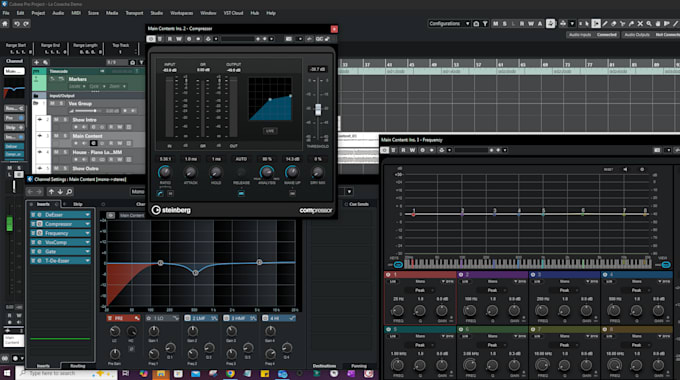Image resolution: width=680 pixels, height=380 pixels.
Task: Click the speaker icon in Frequency plugin display
Action: pyautogui.click(x=625, y=170)
